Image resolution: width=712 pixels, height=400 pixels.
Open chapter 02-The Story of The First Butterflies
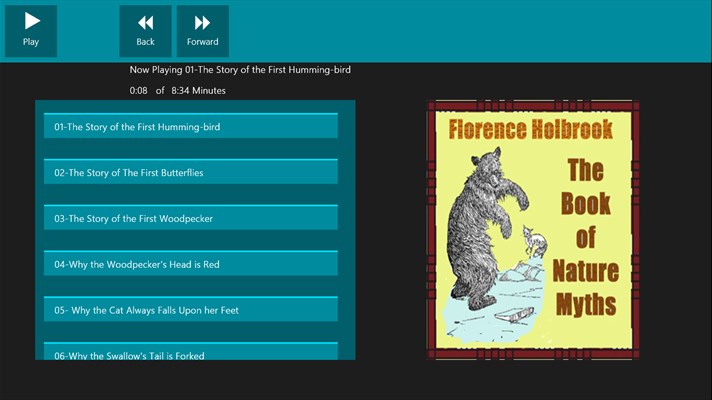[191, 172]
